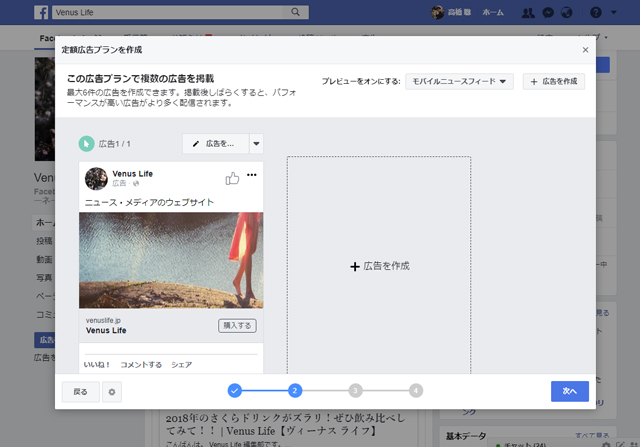Click the Venus Life page name in ad preview
This screenshot has height=447, width=640.
tap(133, 173)
